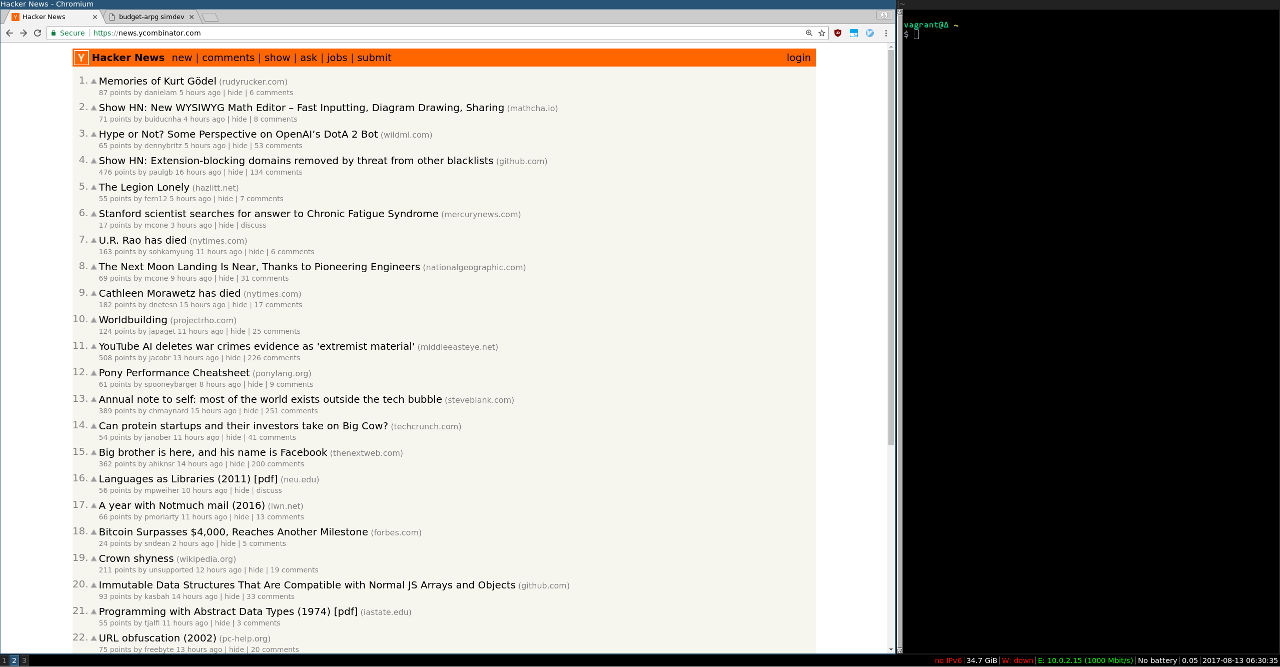This screenshot has height=667, width=1280.
Task: Upvote 'Show HN: New WYSIWYG Math Editor'
Action: [94, 108]
